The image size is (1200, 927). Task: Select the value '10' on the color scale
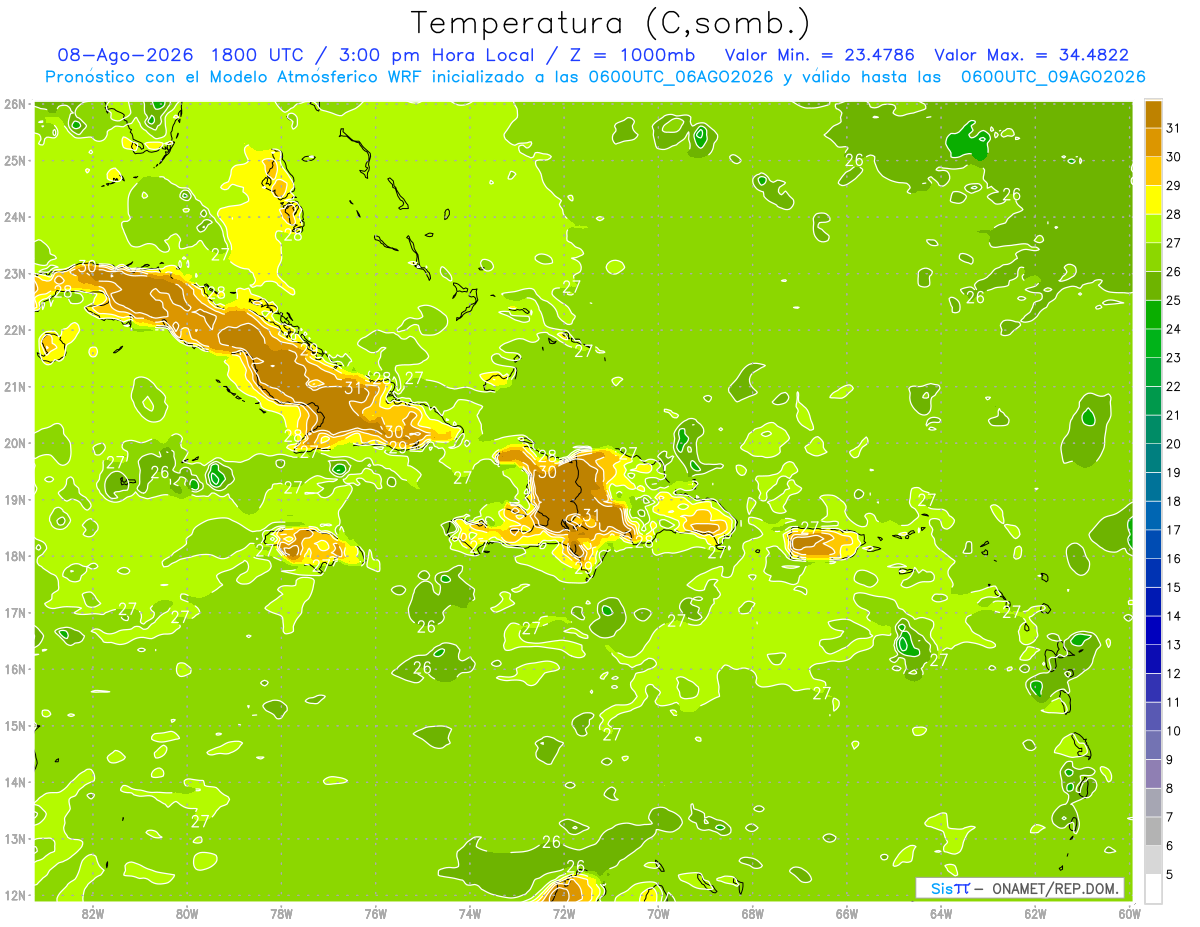coord(1174,731)
